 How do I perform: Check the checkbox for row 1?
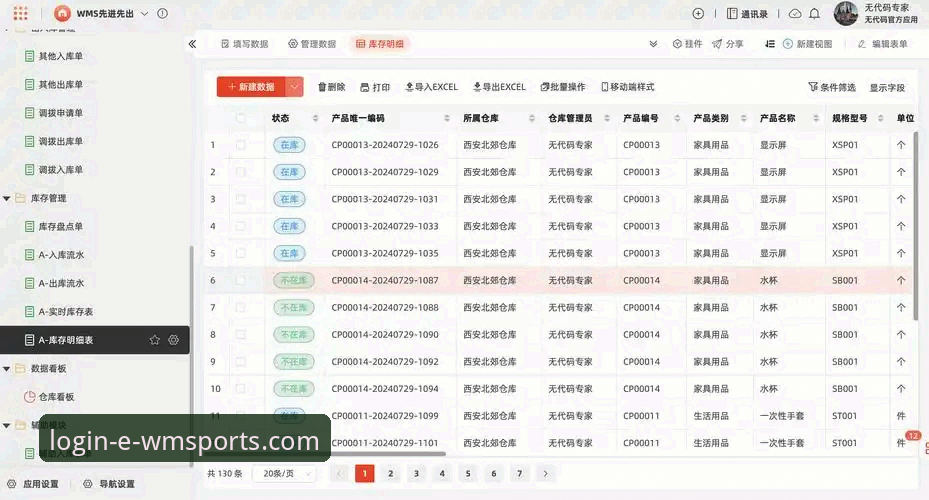(x=241, y=145)
